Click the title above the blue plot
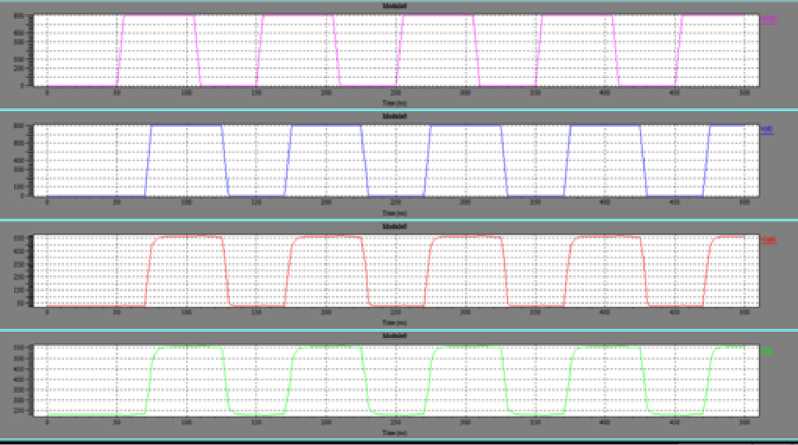 [394, 117]
